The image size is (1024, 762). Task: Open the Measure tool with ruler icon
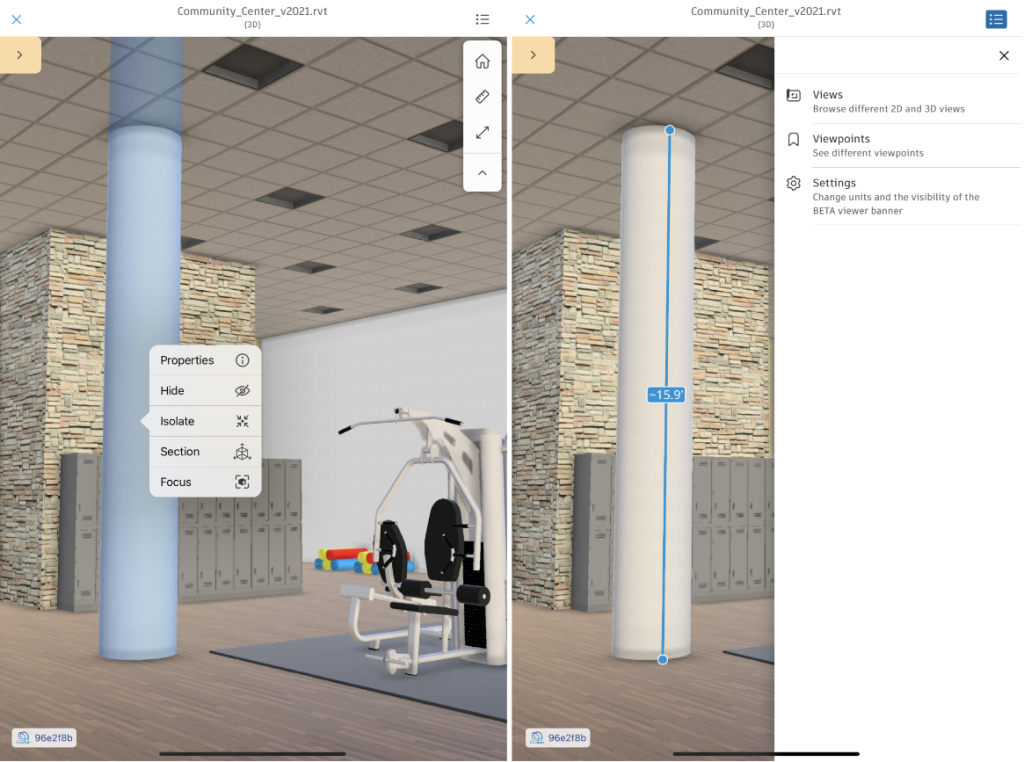click(482, 96)
